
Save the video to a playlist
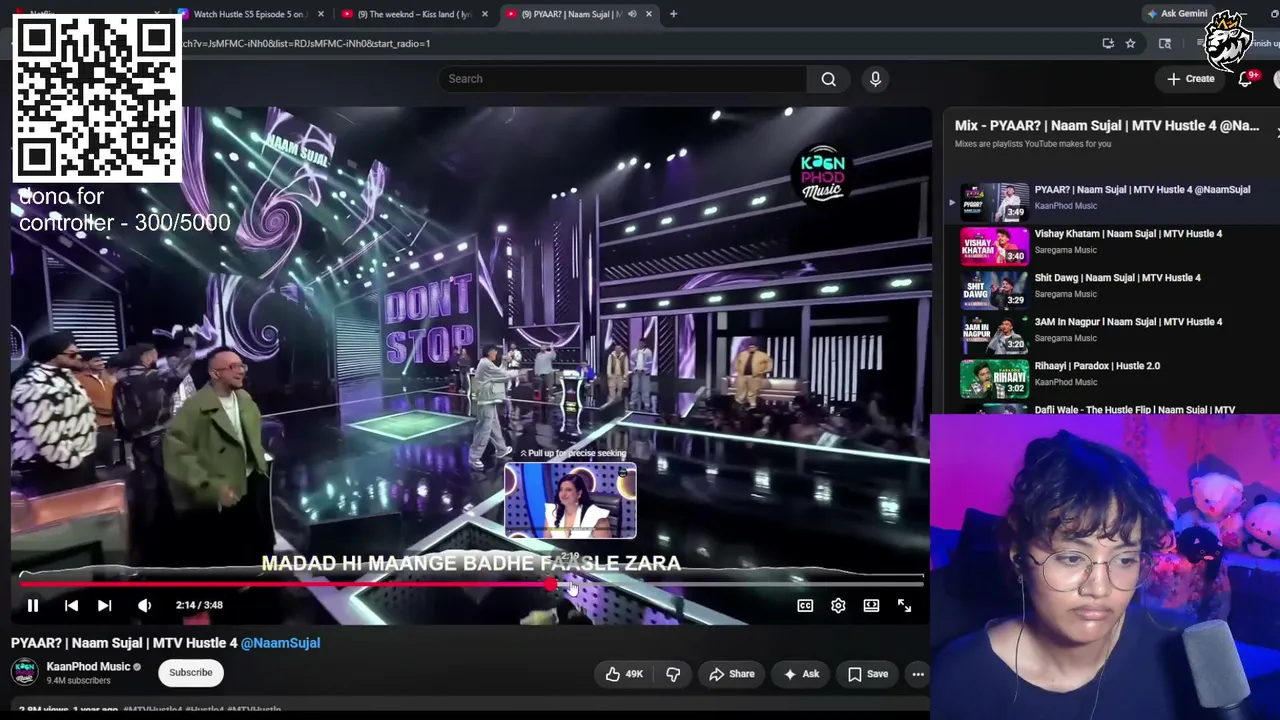coord(868,674)
